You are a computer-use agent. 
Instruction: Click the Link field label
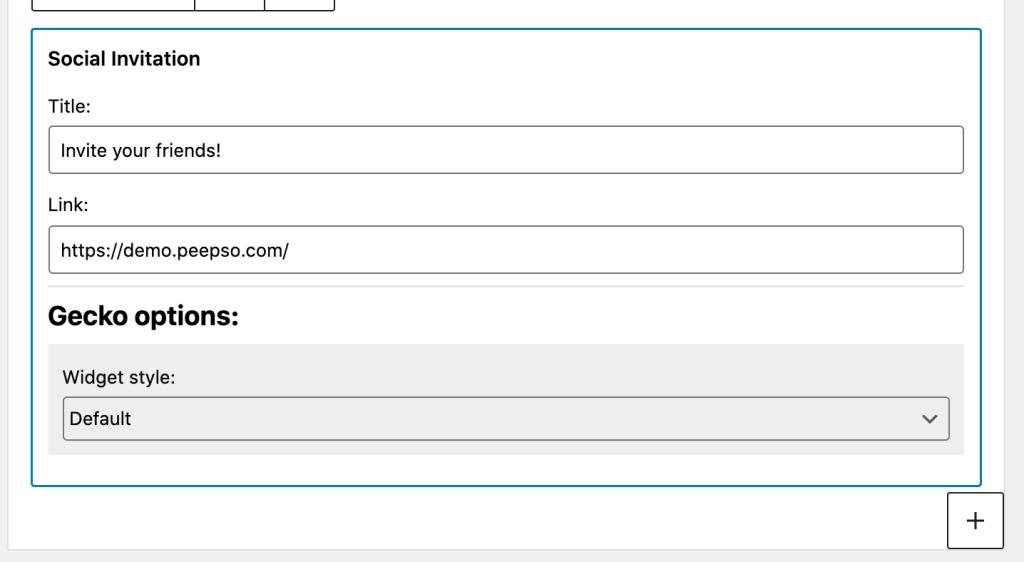[x=68, y=205]
